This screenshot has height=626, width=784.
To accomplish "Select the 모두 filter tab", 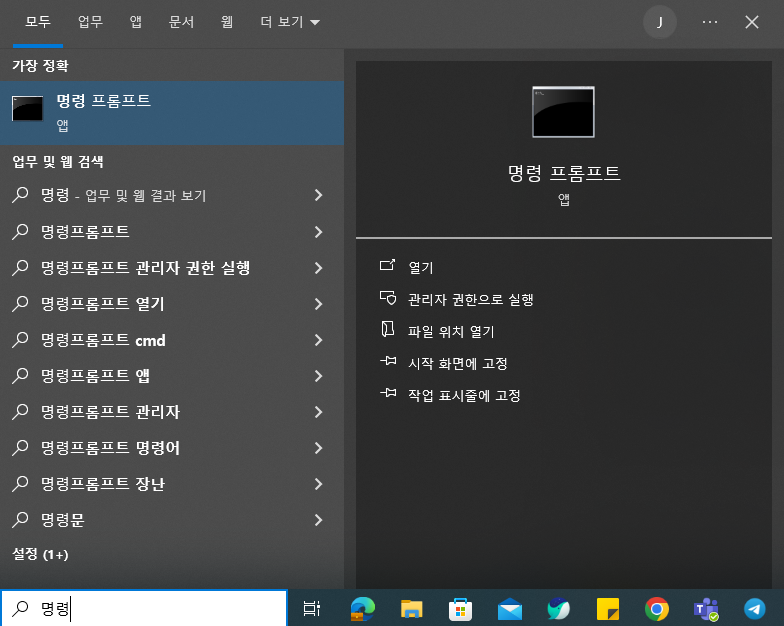I will (x=38, y=22).
